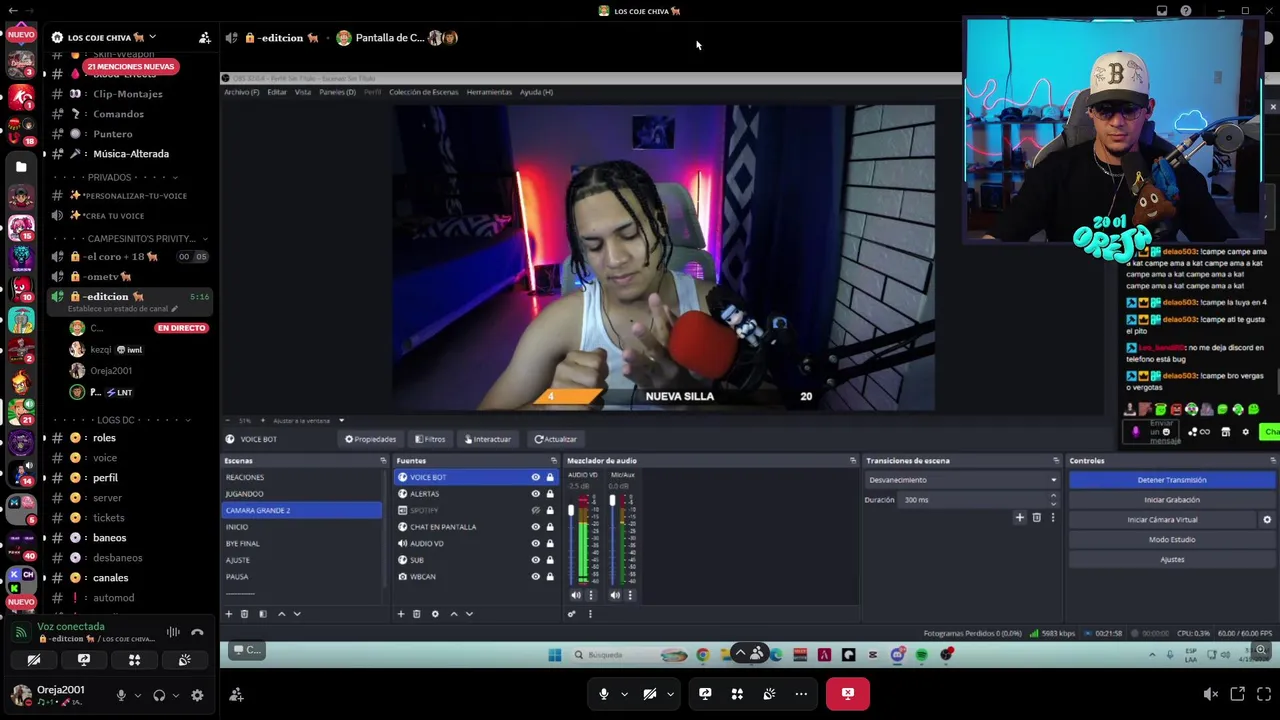Viewport: 1280px width, 720px height.
Task: Toggle VOICE BOT source visibility eye
Action: tap(535, 477)
